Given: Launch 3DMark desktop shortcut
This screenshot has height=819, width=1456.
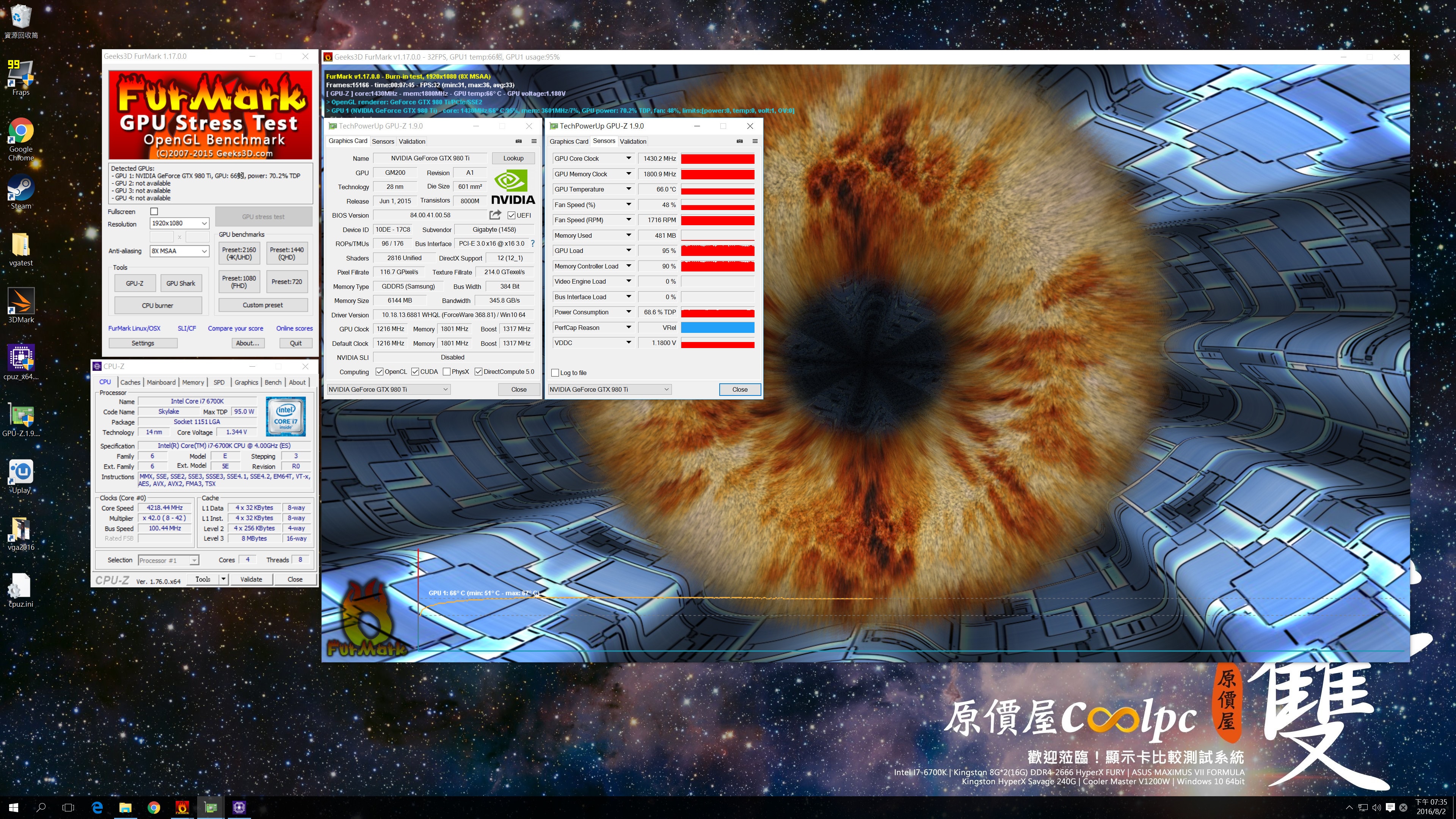Looking at the screenshot, I should tap(21, 306).
